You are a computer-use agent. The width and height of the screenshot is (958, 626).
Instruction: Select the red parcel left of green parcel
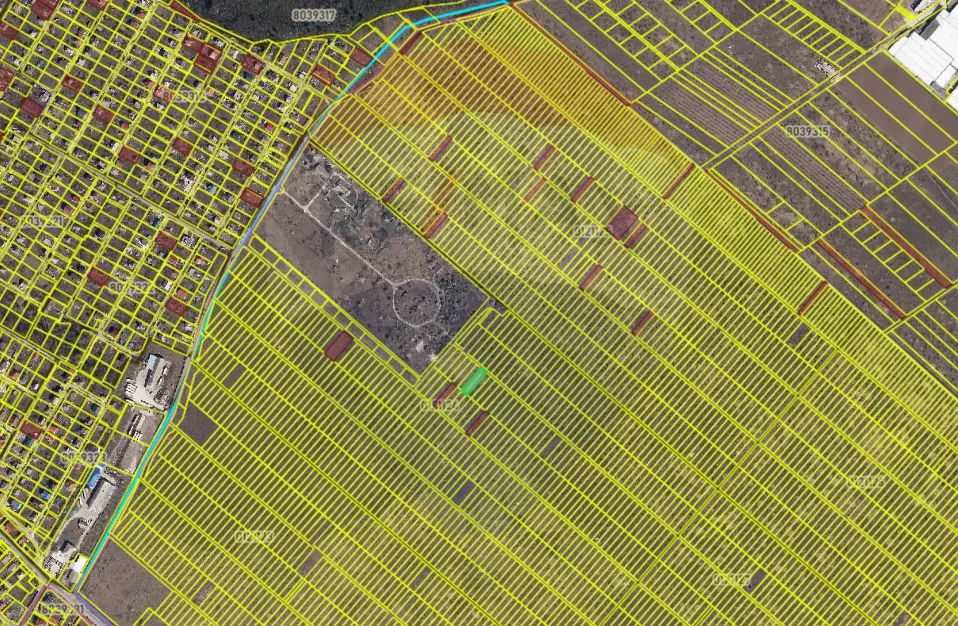[445, 394]
